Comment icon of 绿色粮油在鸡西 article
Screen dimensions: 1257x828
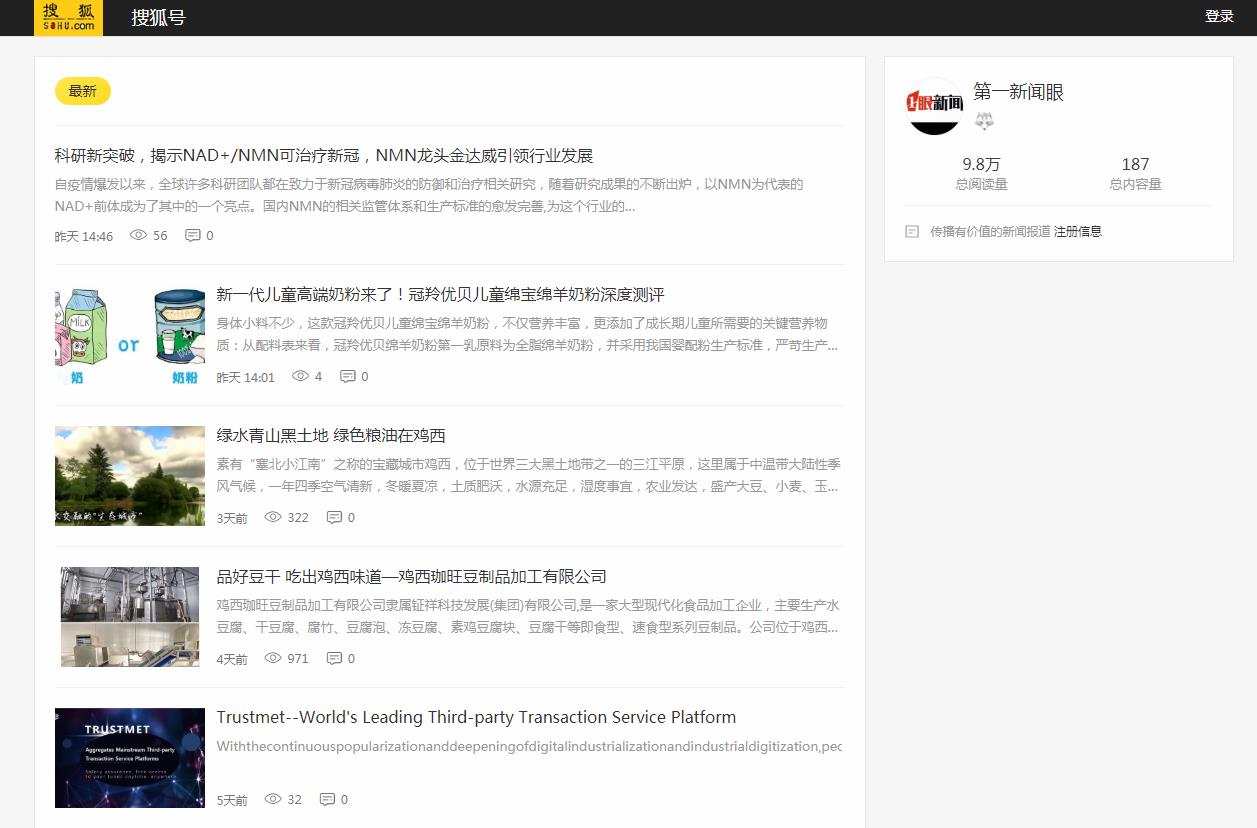click(334, 518)
